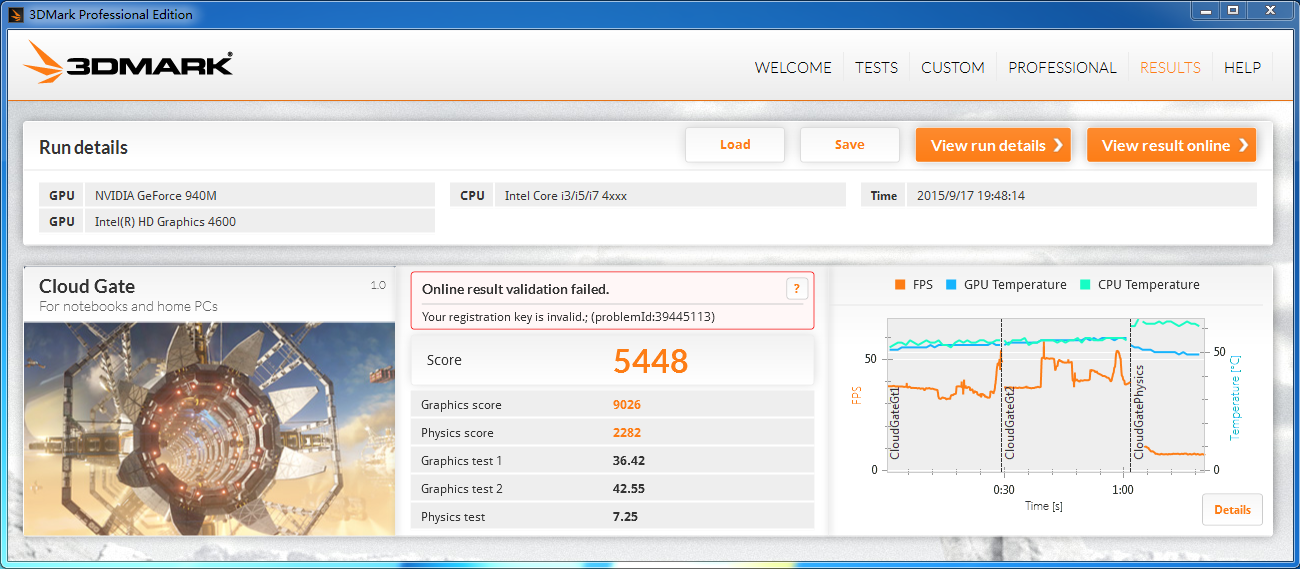Click the Cloud Gate title heading
Screen dimensions: 1300x569
[x=87, y=286]
